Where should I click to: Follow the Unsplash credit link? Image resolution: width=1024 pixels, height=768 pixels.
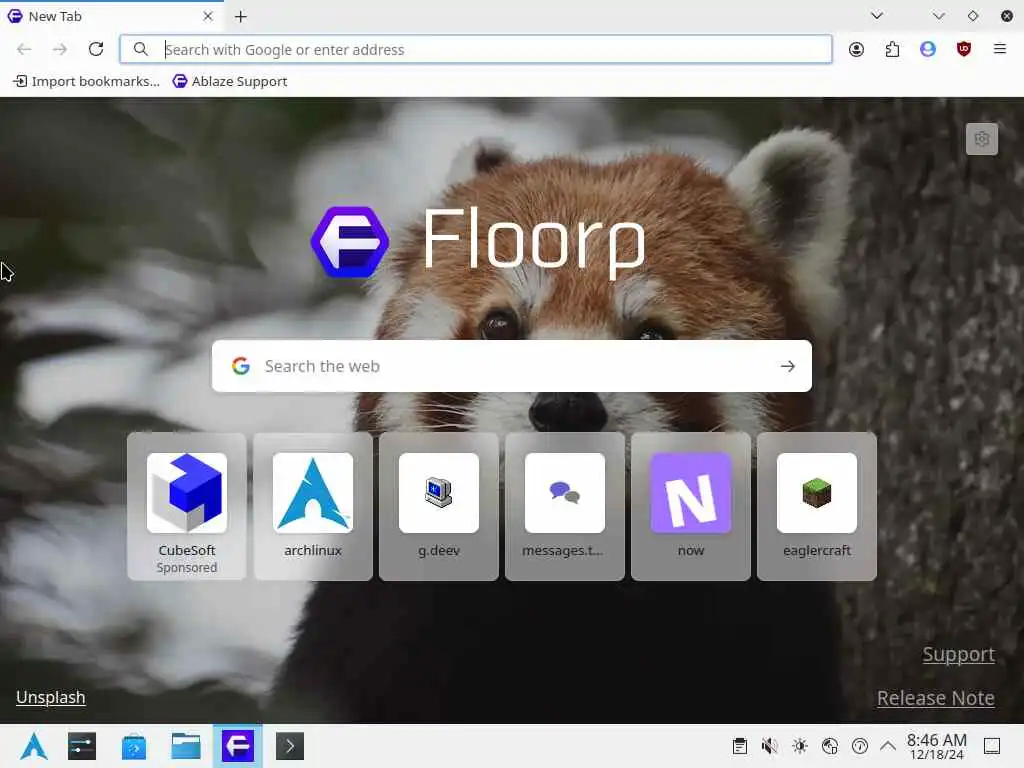(x=51, y=697)
